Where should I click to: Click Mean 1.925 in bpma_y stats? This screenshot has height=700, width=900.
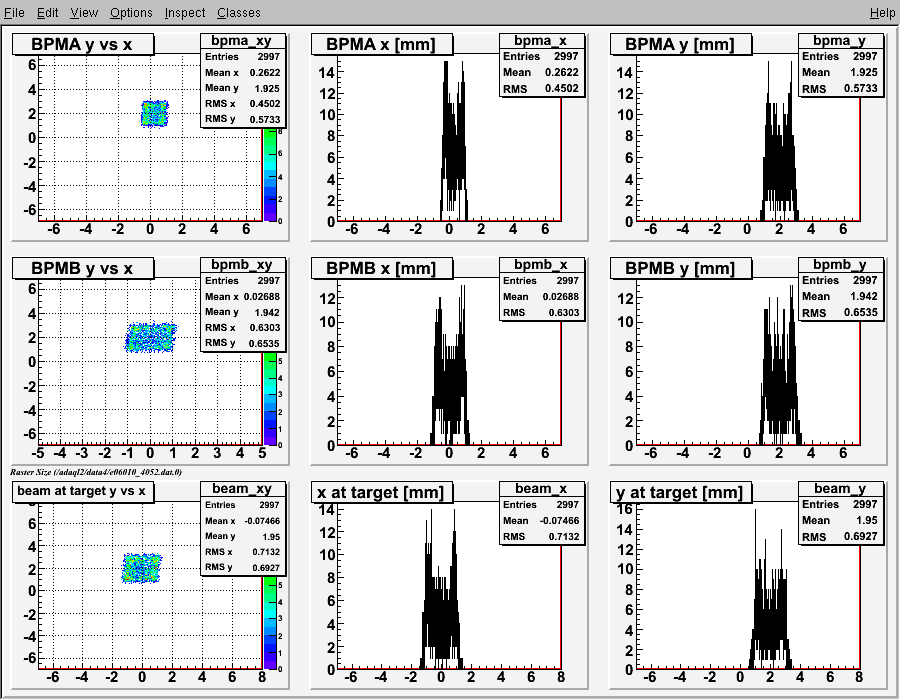coord(840,72)
